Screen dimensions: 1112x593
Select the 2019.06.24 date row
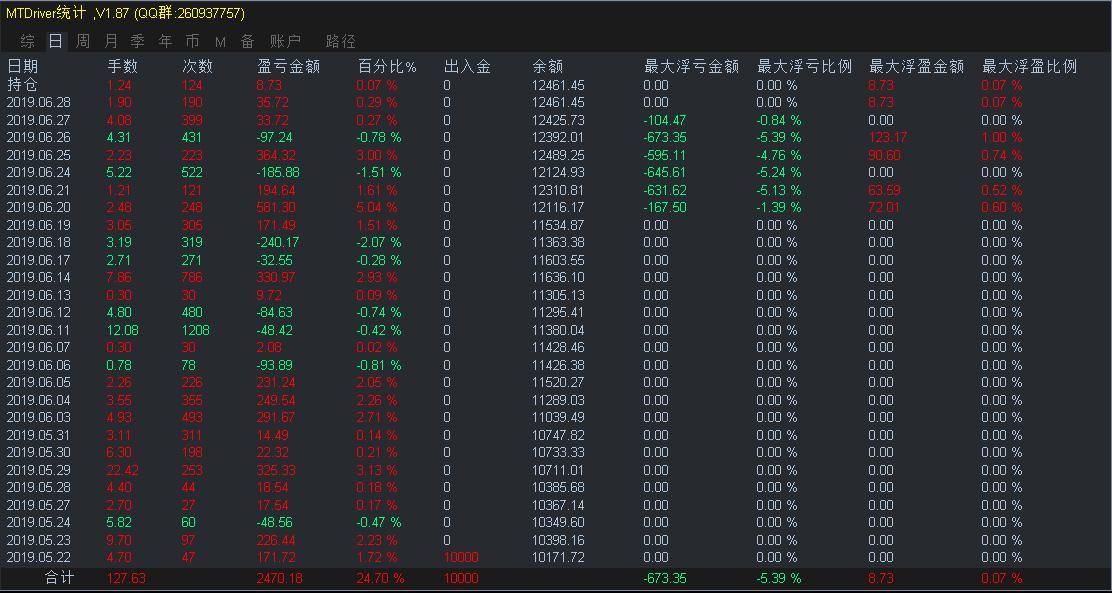(x=38, y=172)
